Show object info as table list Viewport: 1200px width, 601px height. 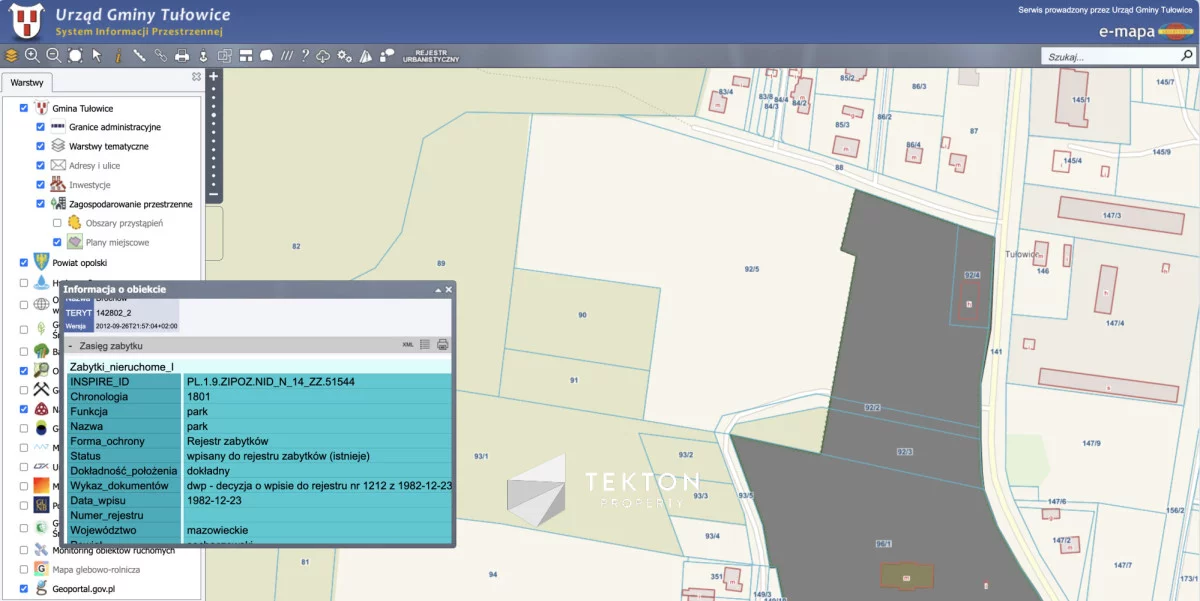click(425, 345)
